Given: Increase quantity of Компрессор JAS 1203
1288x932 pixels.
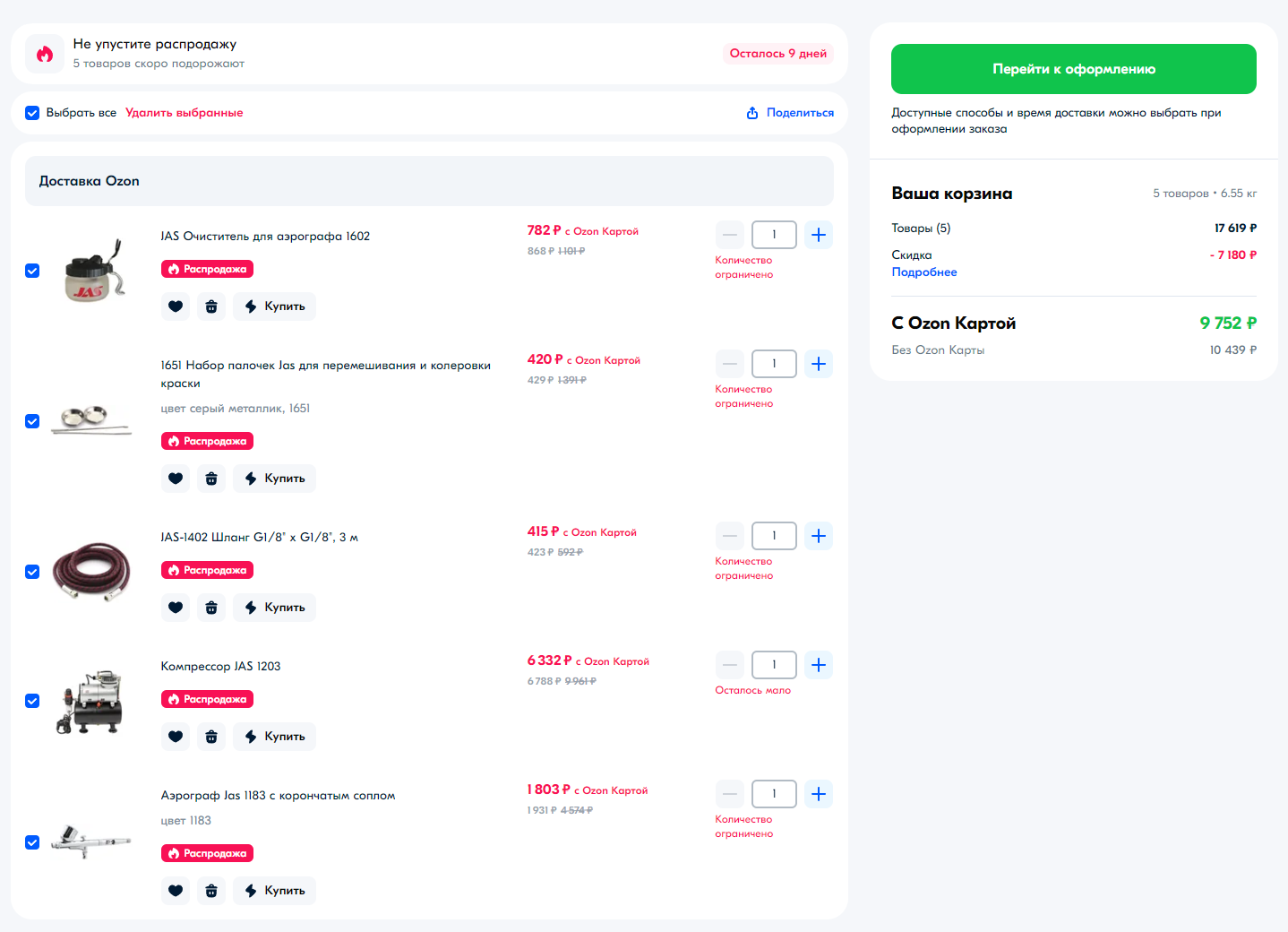Looking at the screenshot, I should coord(819,665).
